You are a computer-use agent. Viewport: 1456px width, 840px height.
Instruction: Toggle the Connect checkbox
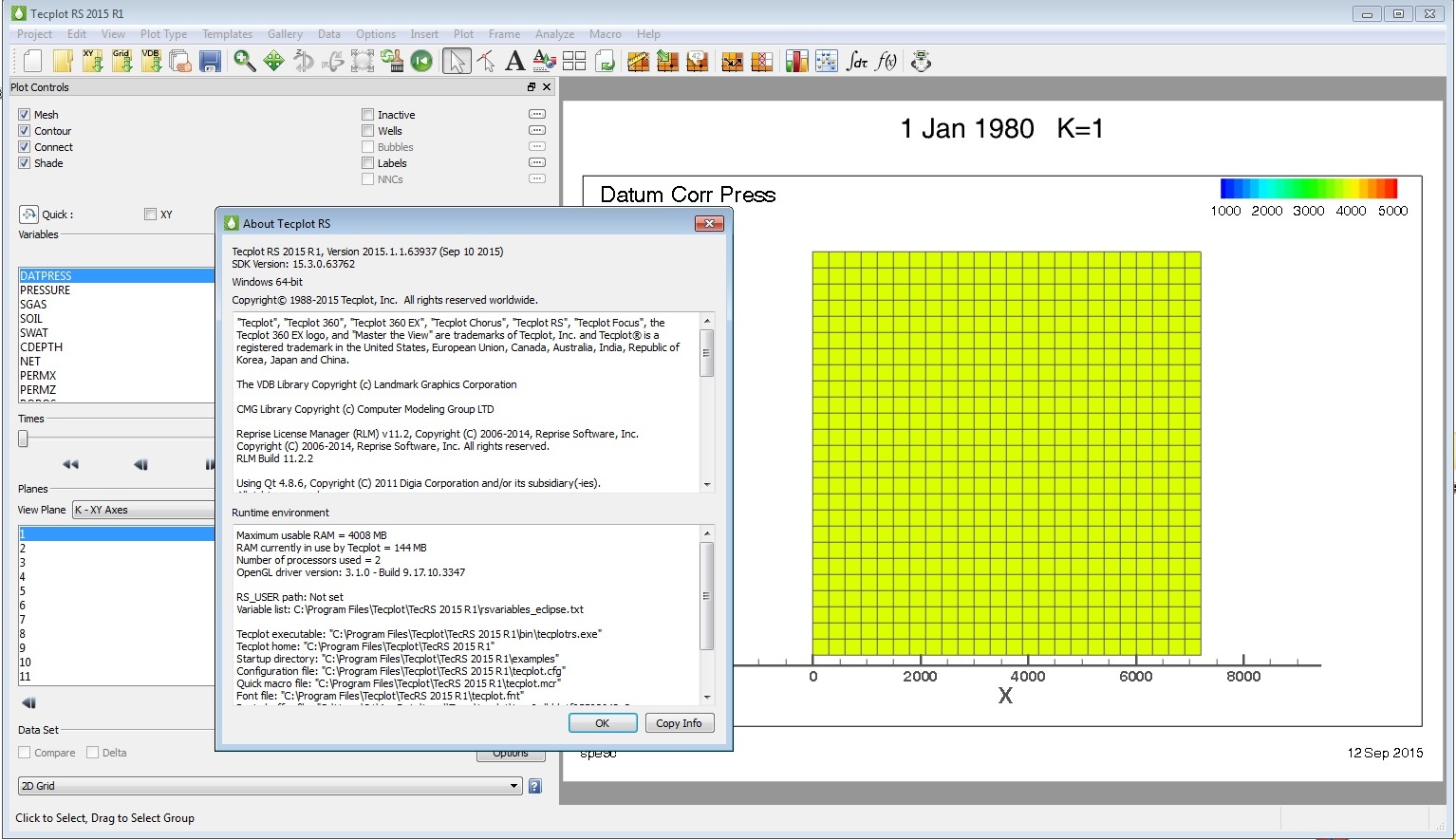coord(24,147)
